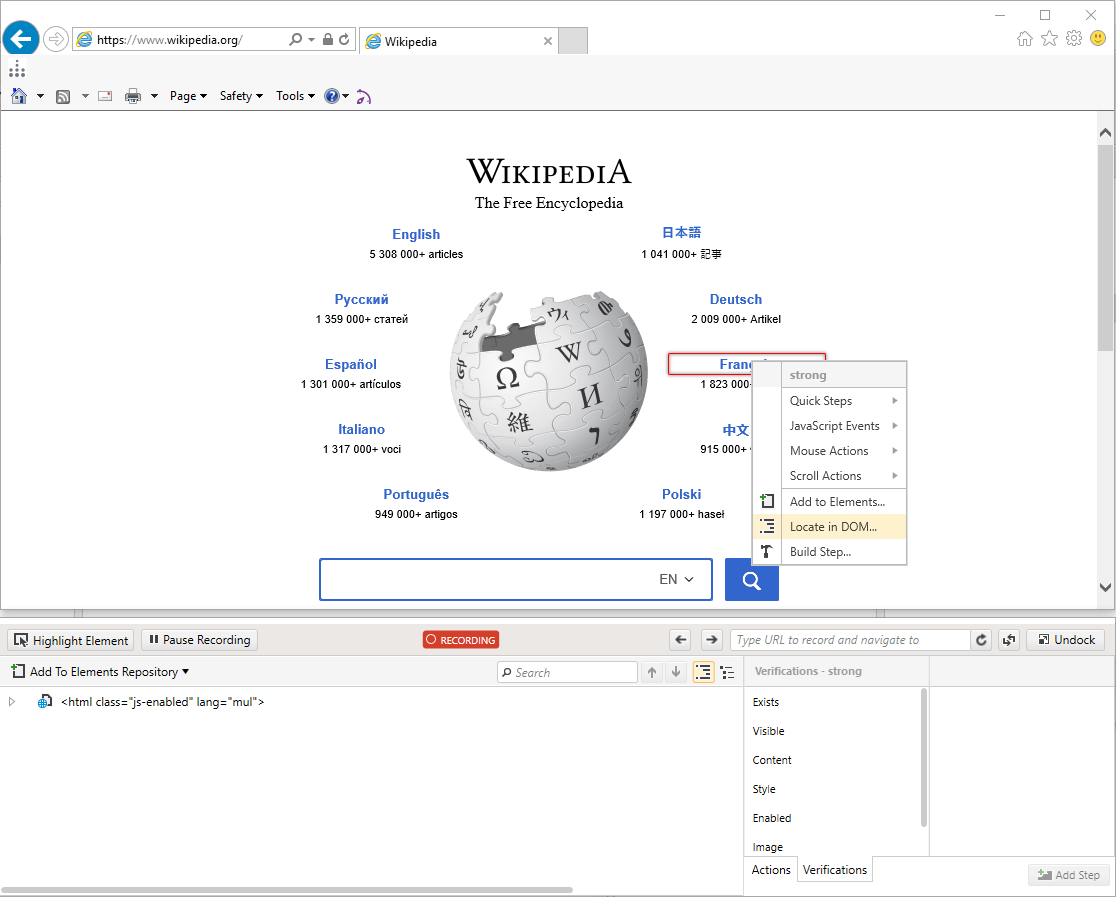1116x897 pixels.
Task: Open the feeds dropdown arrow
Action: click(85, 96)
